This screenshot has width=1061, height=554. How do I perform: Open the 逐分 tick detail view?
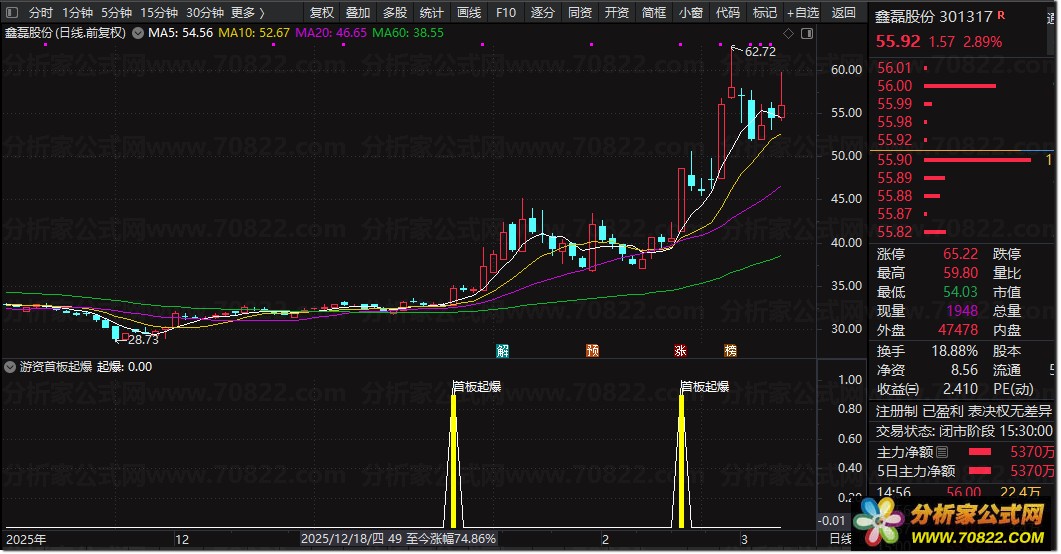click(543, 12)
